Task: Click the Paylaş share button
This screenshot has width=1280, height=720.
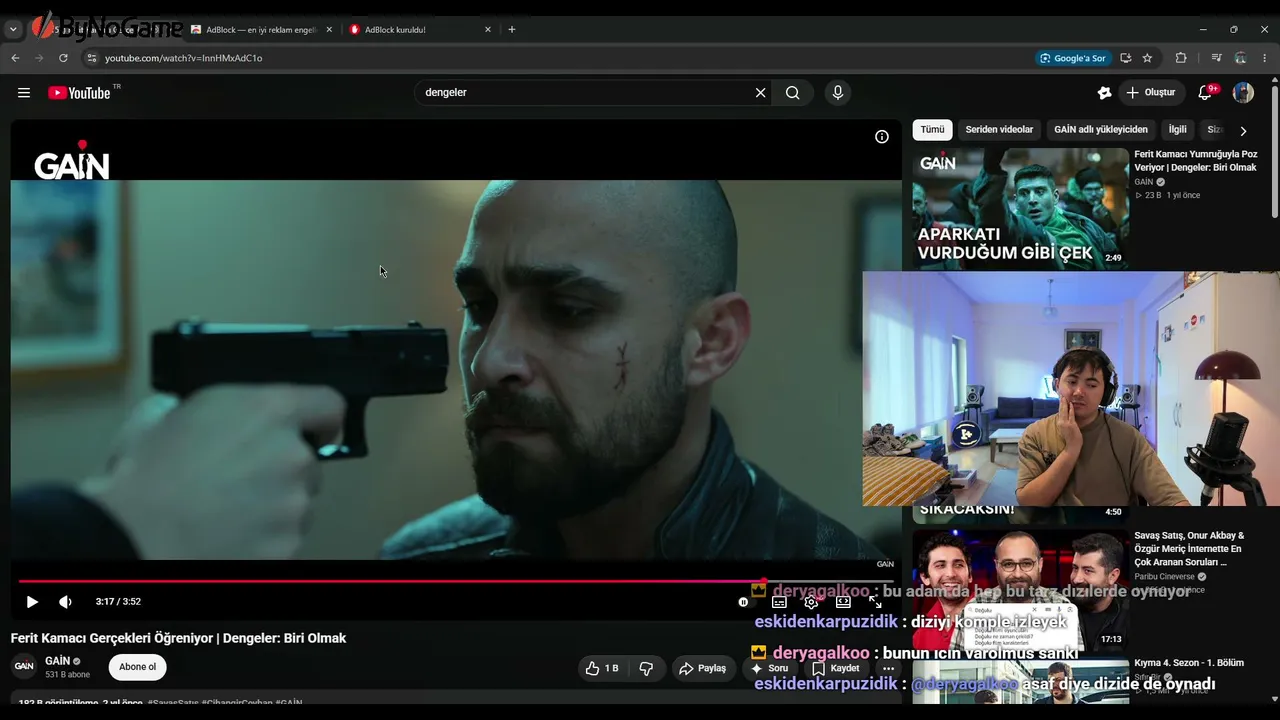Action: pos(702,668)
